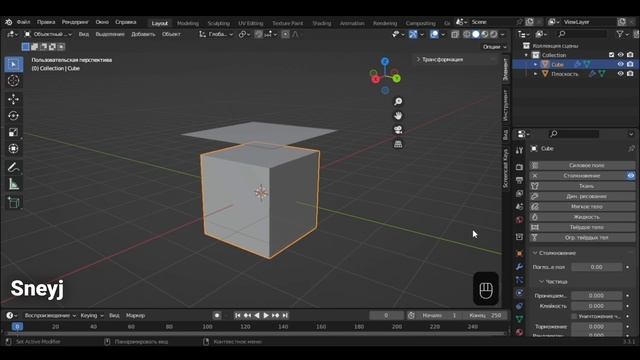This screenshot has width=640, height=360.
Task: Click the Силовое поле physics button
Action: pyautogui.click(x=582, y=165)
